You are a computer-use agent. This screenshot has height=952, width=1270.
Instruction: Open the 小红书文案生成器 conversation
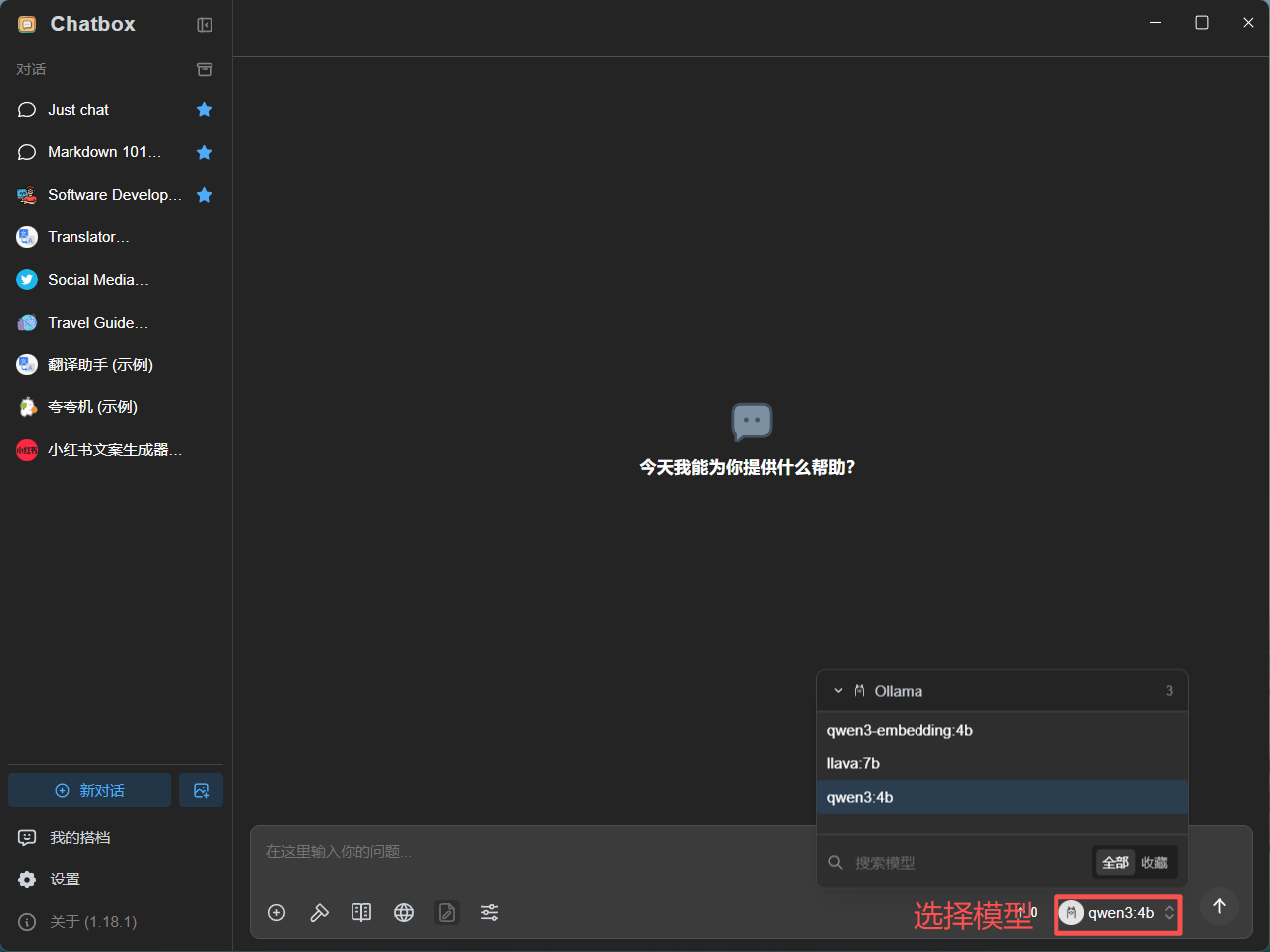point(115,450)
